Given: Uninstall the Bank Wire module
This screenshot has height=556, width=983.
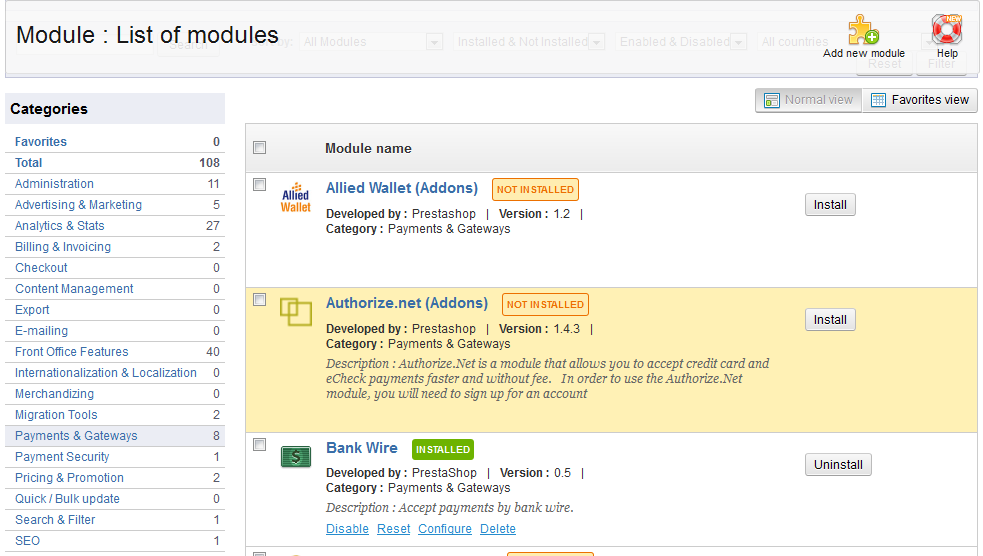Looking at the screenshot, I should pos(838,464).
